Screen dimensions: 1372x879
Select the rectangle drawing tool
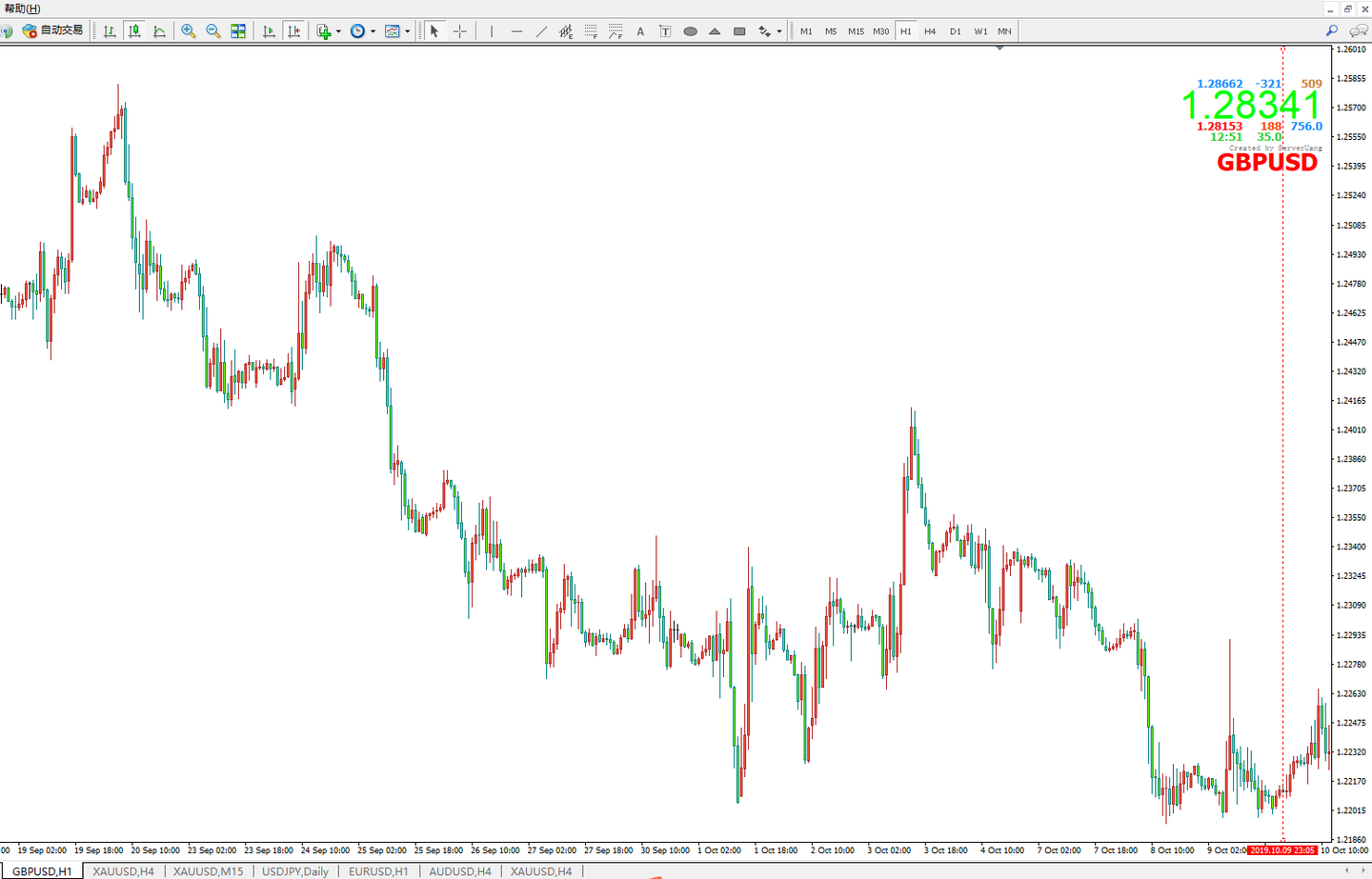tap(739, 30)
